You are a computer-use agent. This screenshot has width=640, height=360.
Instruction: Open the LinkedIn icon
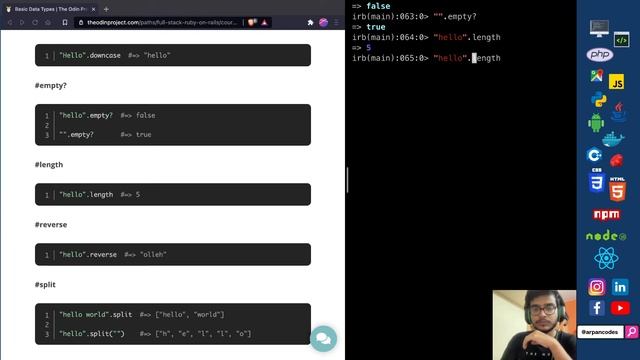(x=620, y=287)
